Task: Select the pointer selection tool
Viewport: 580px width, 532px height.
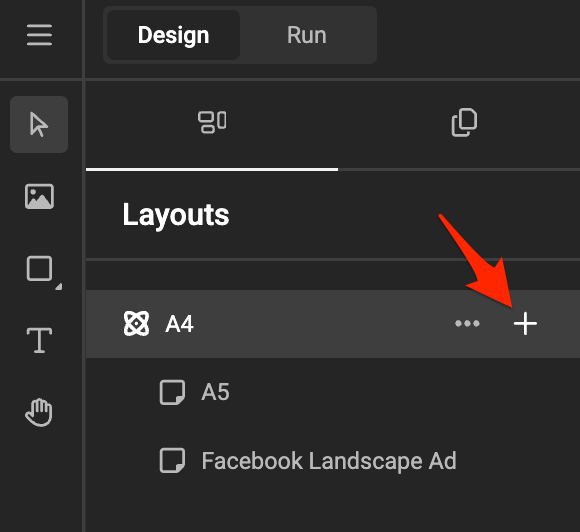Action: pos(39,125)
